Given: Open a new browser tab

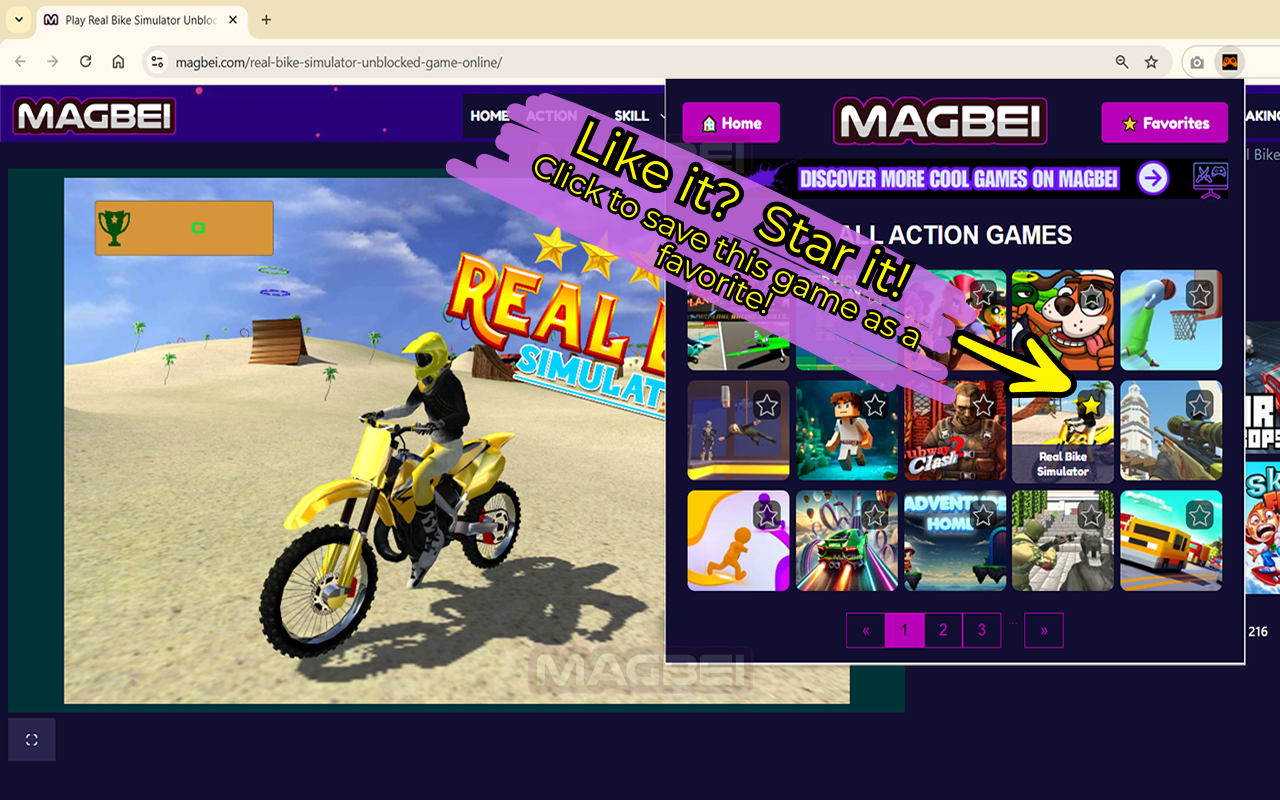Looking at the screenshot, I should pyautogui.click(x=266, y=20).
